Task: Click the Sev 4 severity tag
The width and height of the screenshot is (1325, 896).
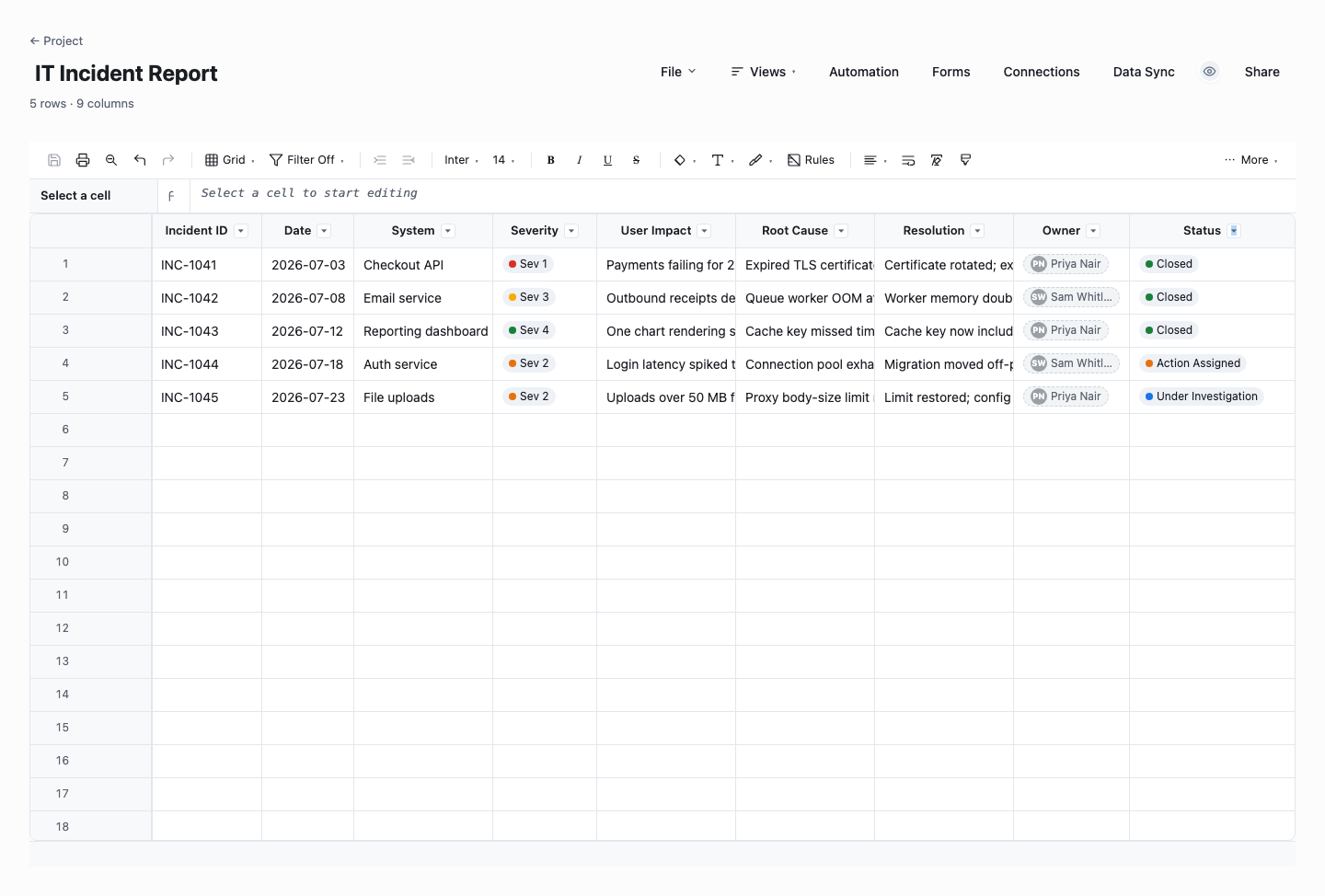Action: click(x=529, y=330)
